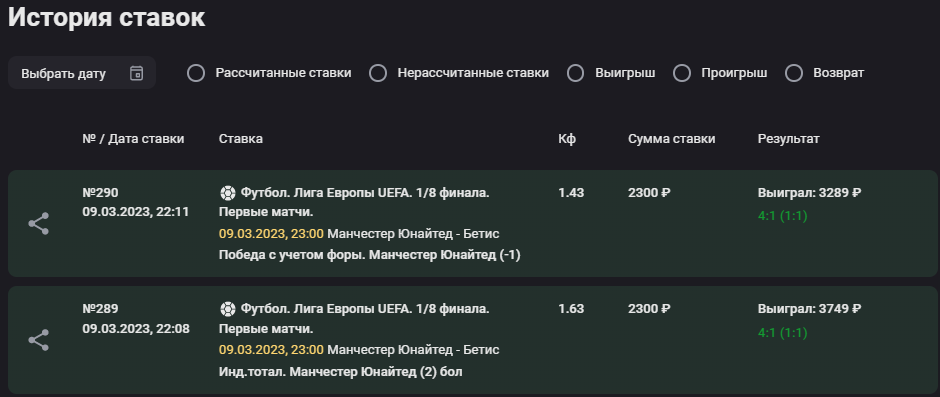Click football icon on bet №290
Viewport: 940px width, 397px height.
coord(227,193)
